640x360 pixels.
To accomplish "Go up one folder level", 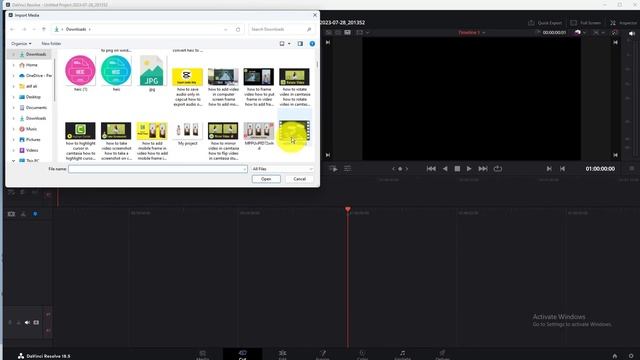I will [x=44, y=29].
